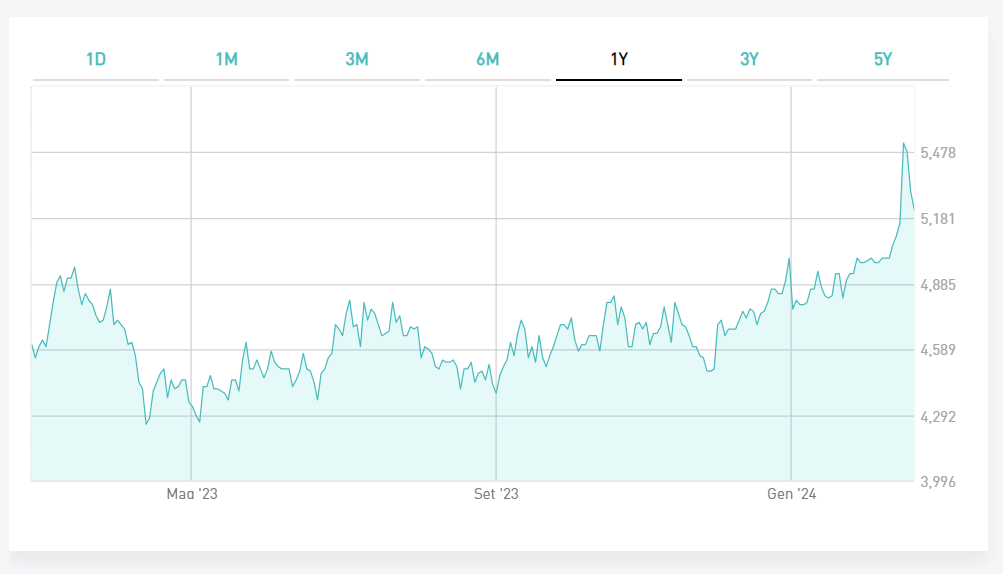Click the 3,996 bottom axis label
1003x574 pixels.
(x=938, y=482)
